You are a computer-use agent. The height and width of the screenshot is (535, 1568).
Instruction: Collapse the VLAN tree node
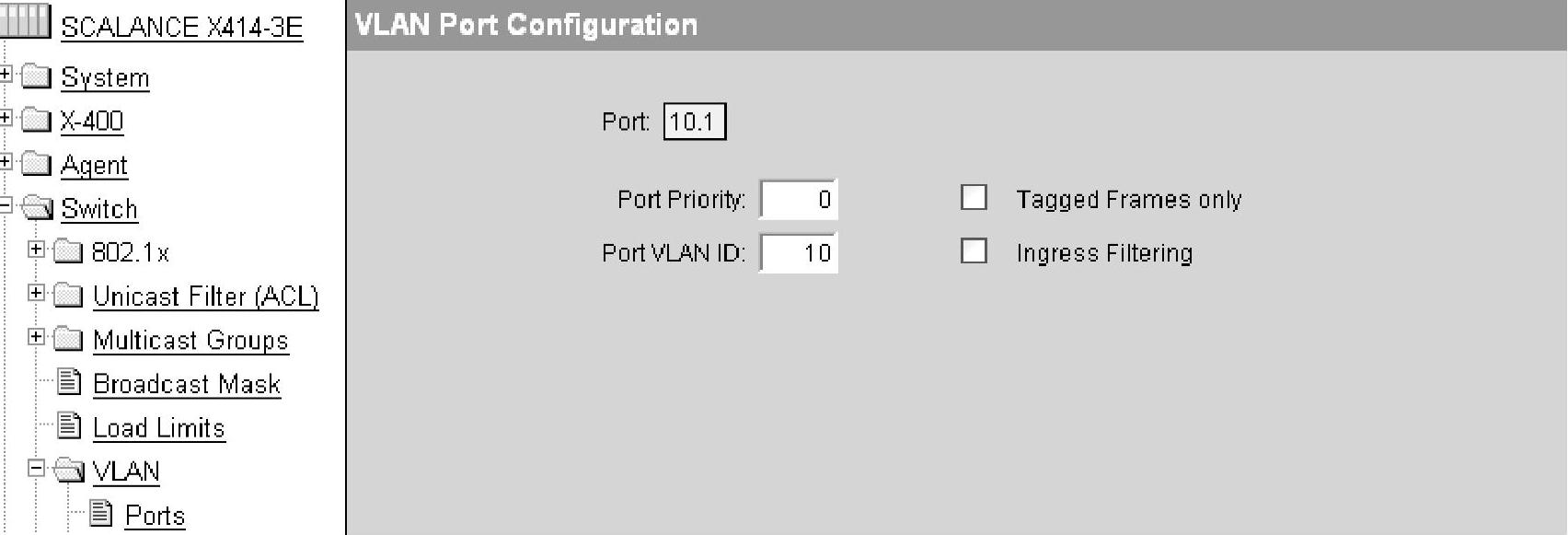[36, 469]
